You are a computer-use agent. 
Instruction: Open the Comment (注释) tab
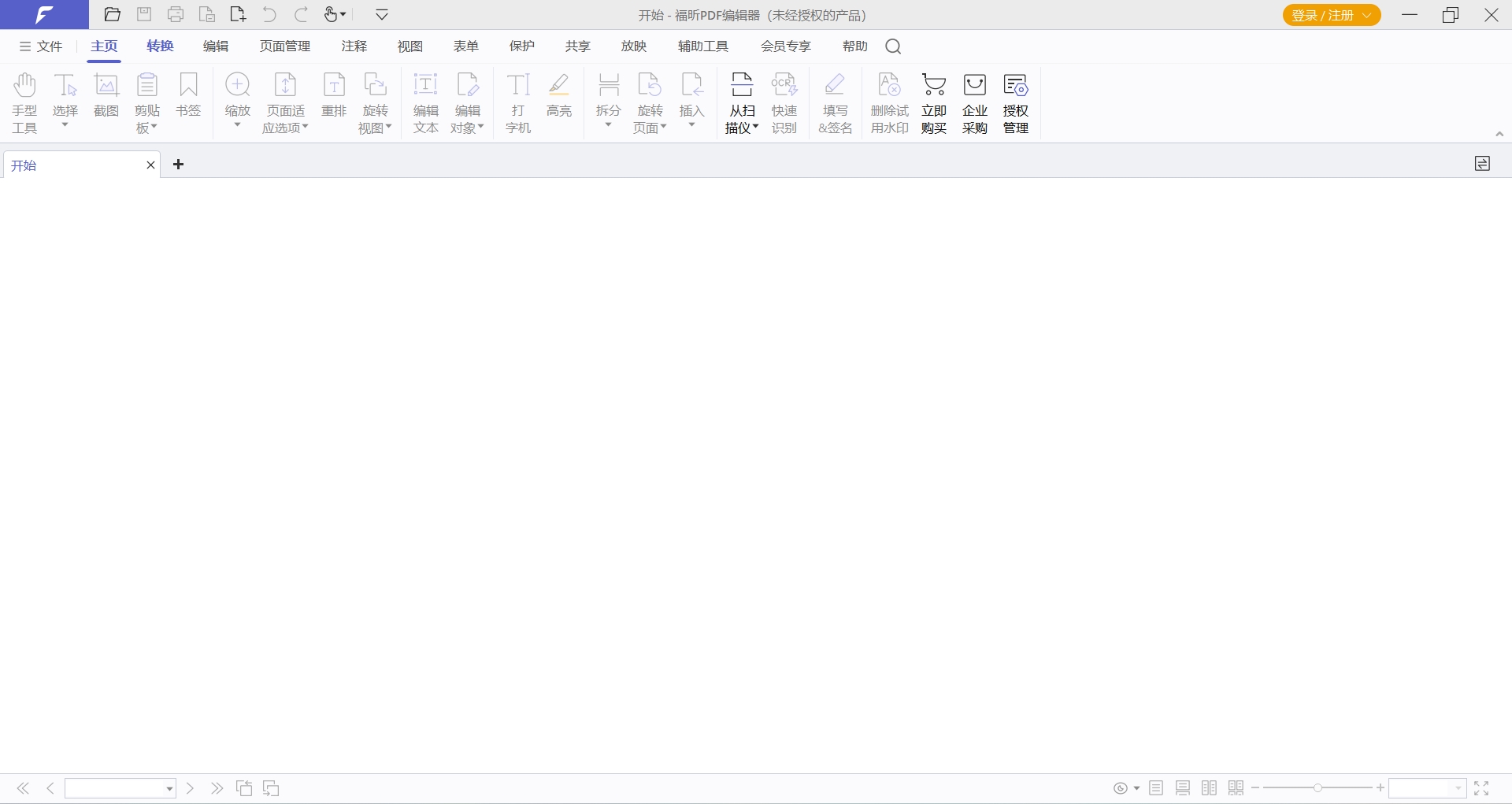[354, 46]
